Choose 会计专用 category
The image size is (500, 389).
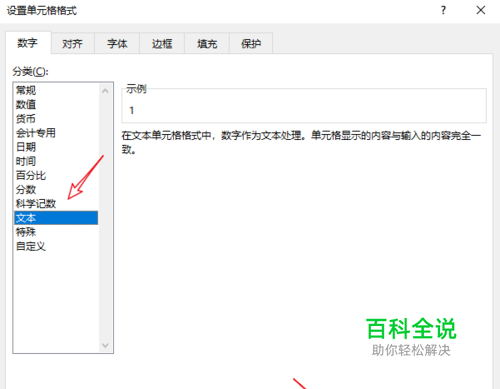point(56,133)
